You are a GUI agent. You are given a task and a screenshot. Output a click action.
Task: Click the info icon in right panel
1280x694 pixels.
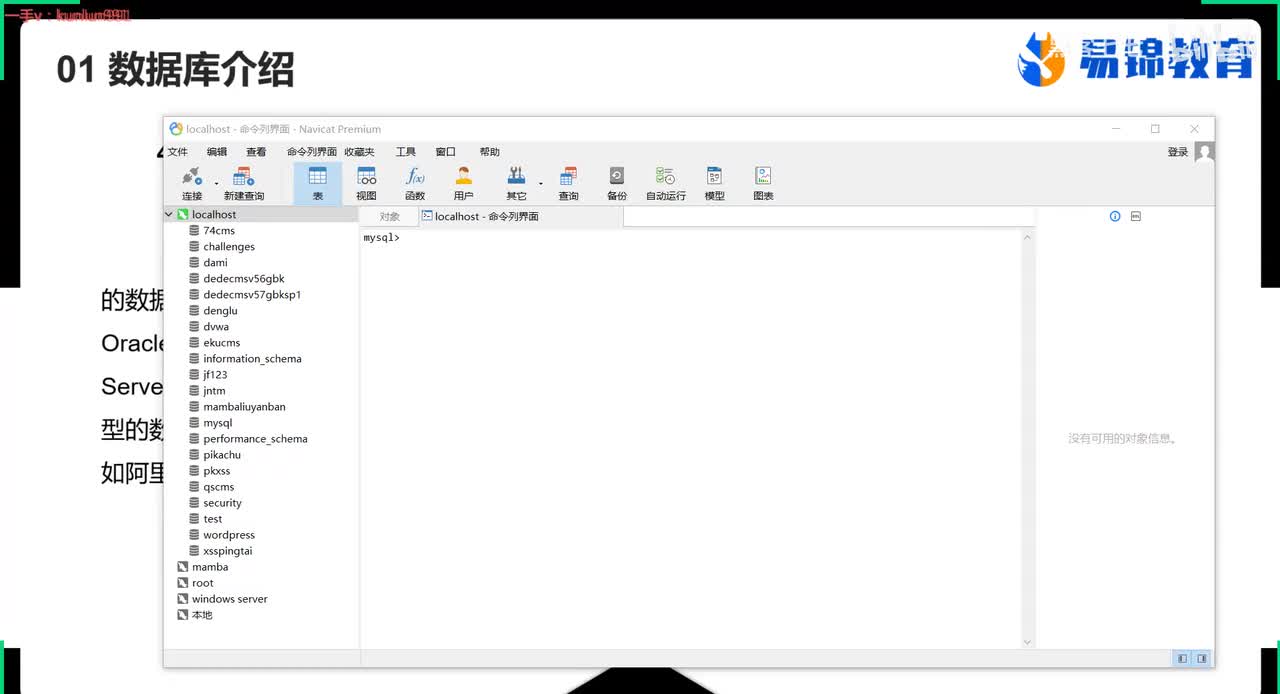1115,216
